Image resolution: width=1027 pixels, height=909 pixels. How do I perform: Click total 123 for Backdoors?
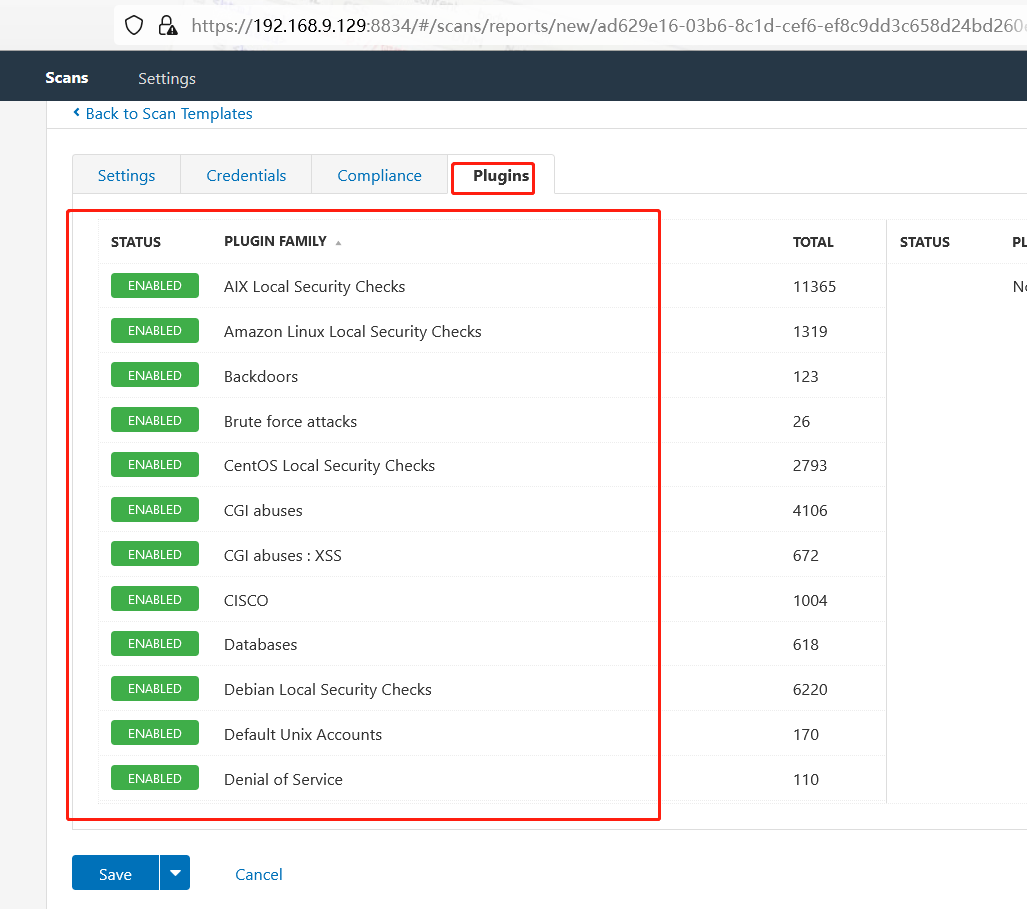[x=806, y=377]
